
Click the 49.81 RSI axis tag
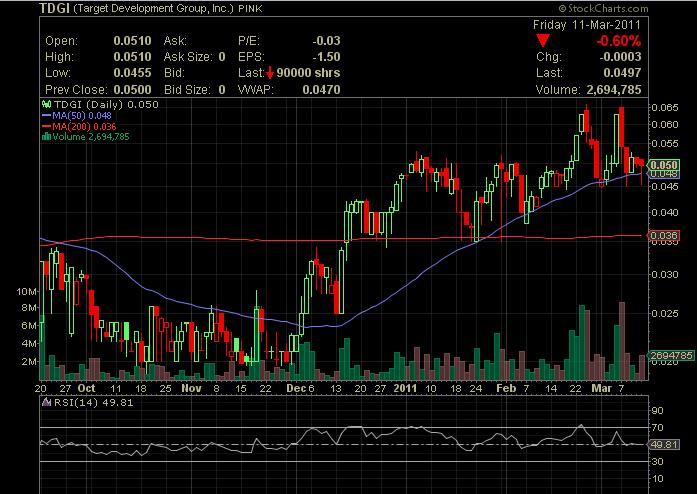click(x=664, y=444)
